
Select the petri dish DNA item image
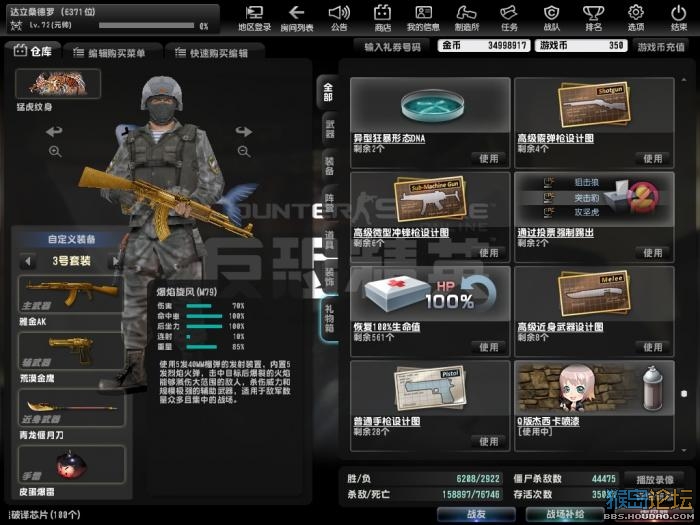click(x=430, y=105)
